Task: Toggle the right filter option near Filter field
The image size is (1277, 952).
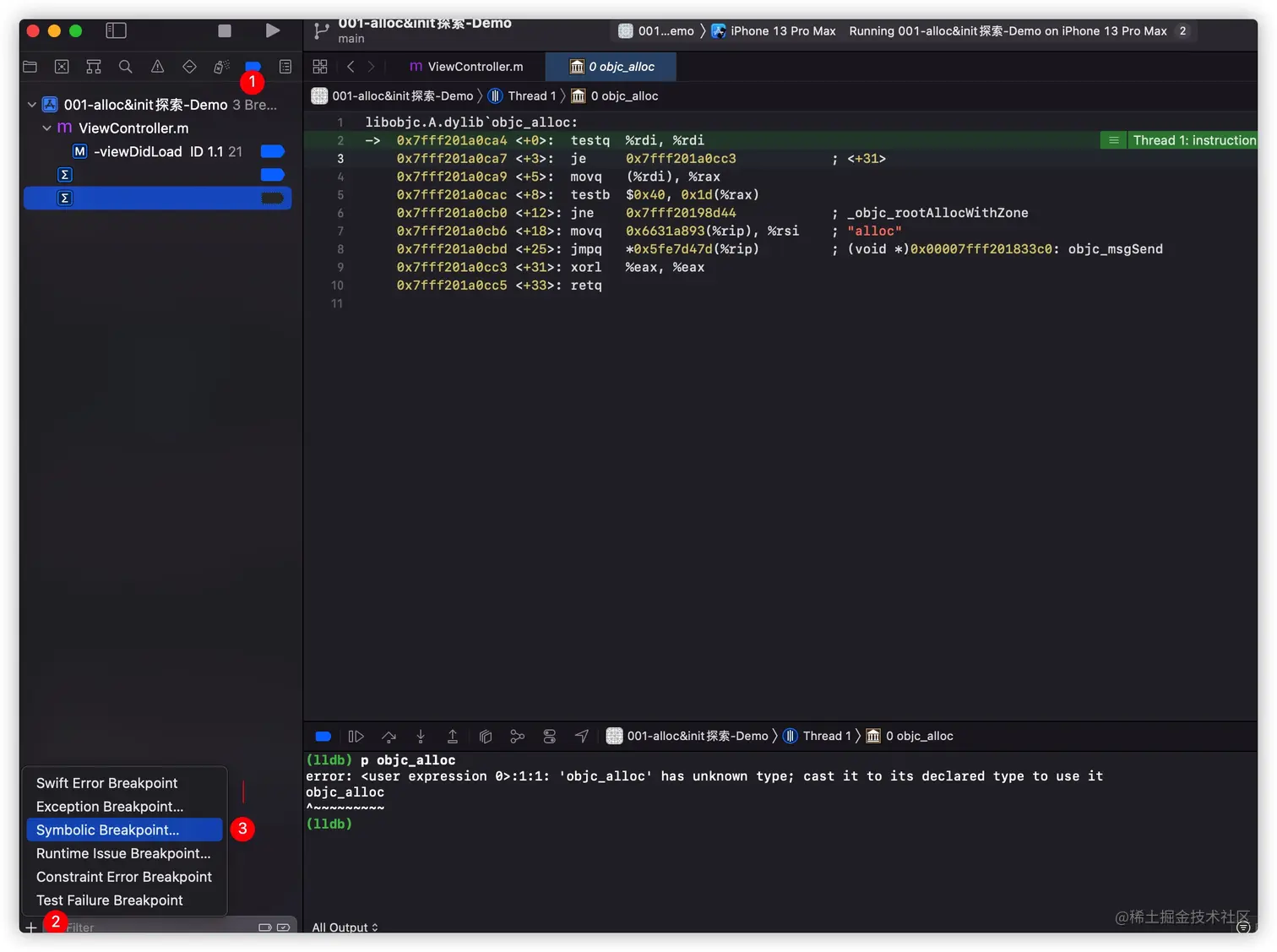Action: pos(283,928)
